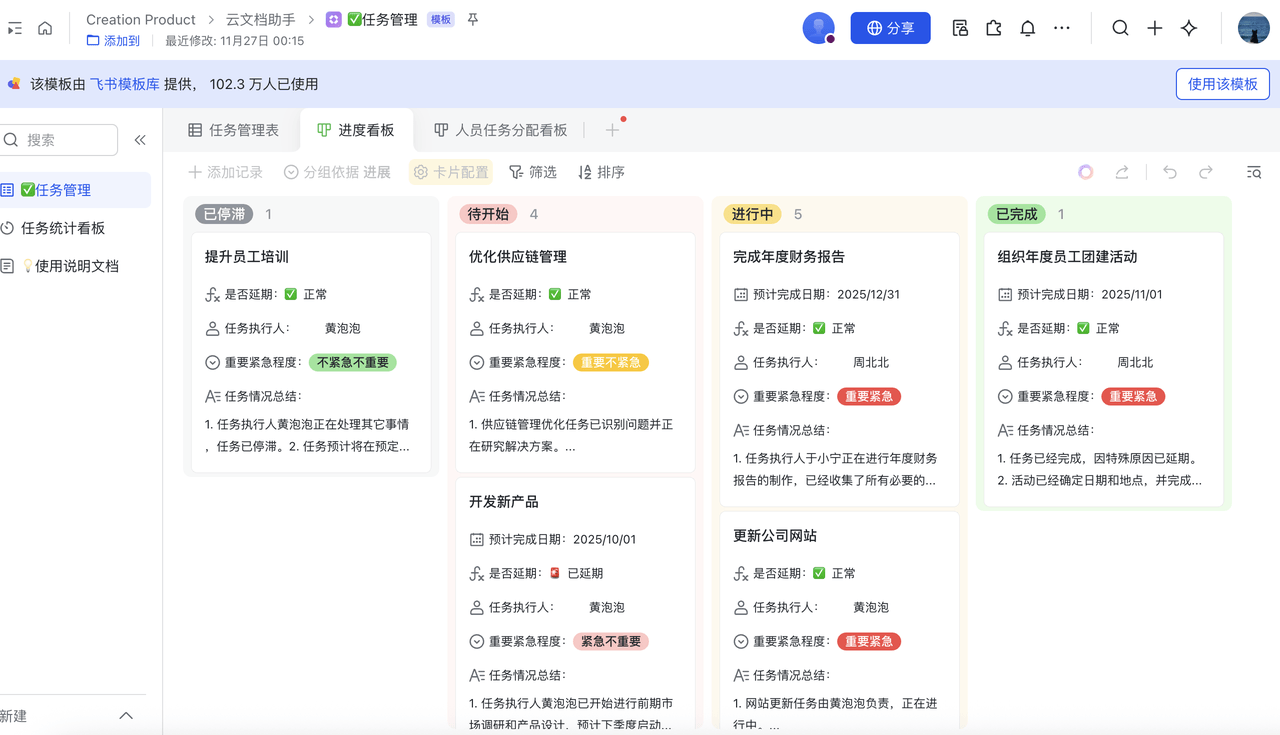Click the home icon in top bar
The height and width of the screenshot is (735, 1280).
coord(45,29)
